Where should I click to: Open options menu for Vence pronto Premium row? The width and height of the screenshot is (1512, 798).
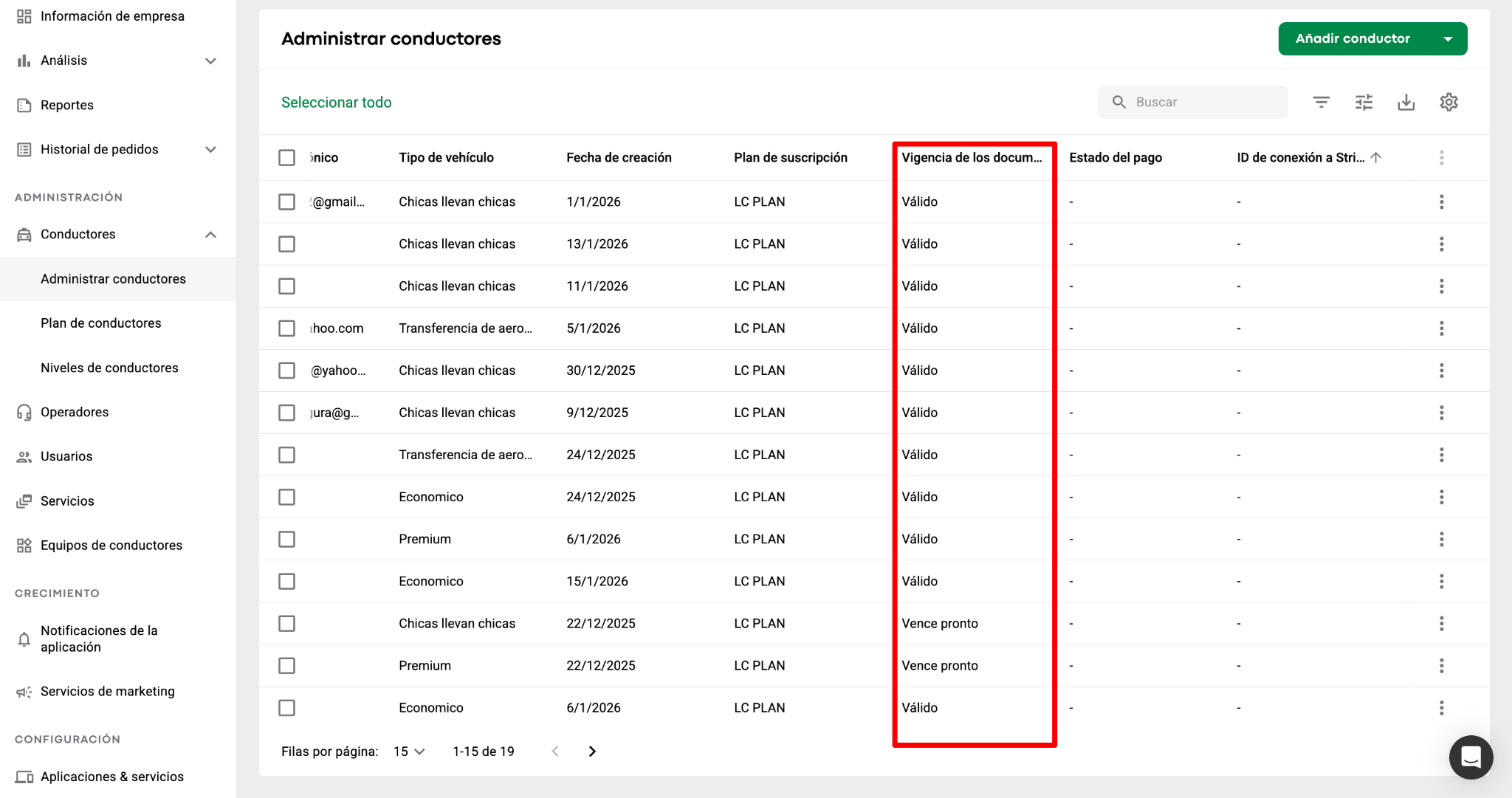point(1441,666)
